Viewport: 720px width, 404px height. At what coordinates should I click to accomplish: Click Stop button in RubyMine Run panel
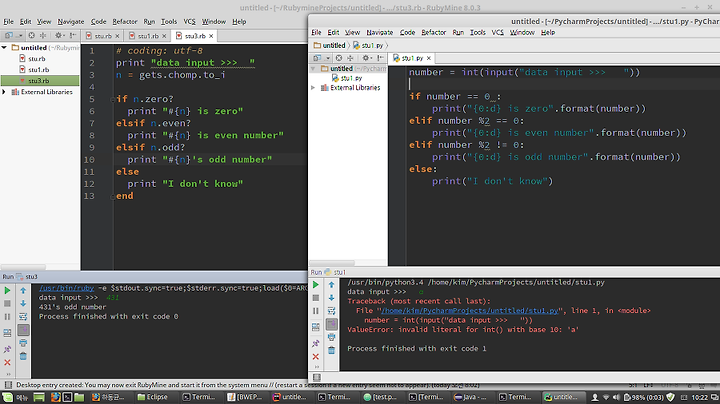click(x=7, y=303)
